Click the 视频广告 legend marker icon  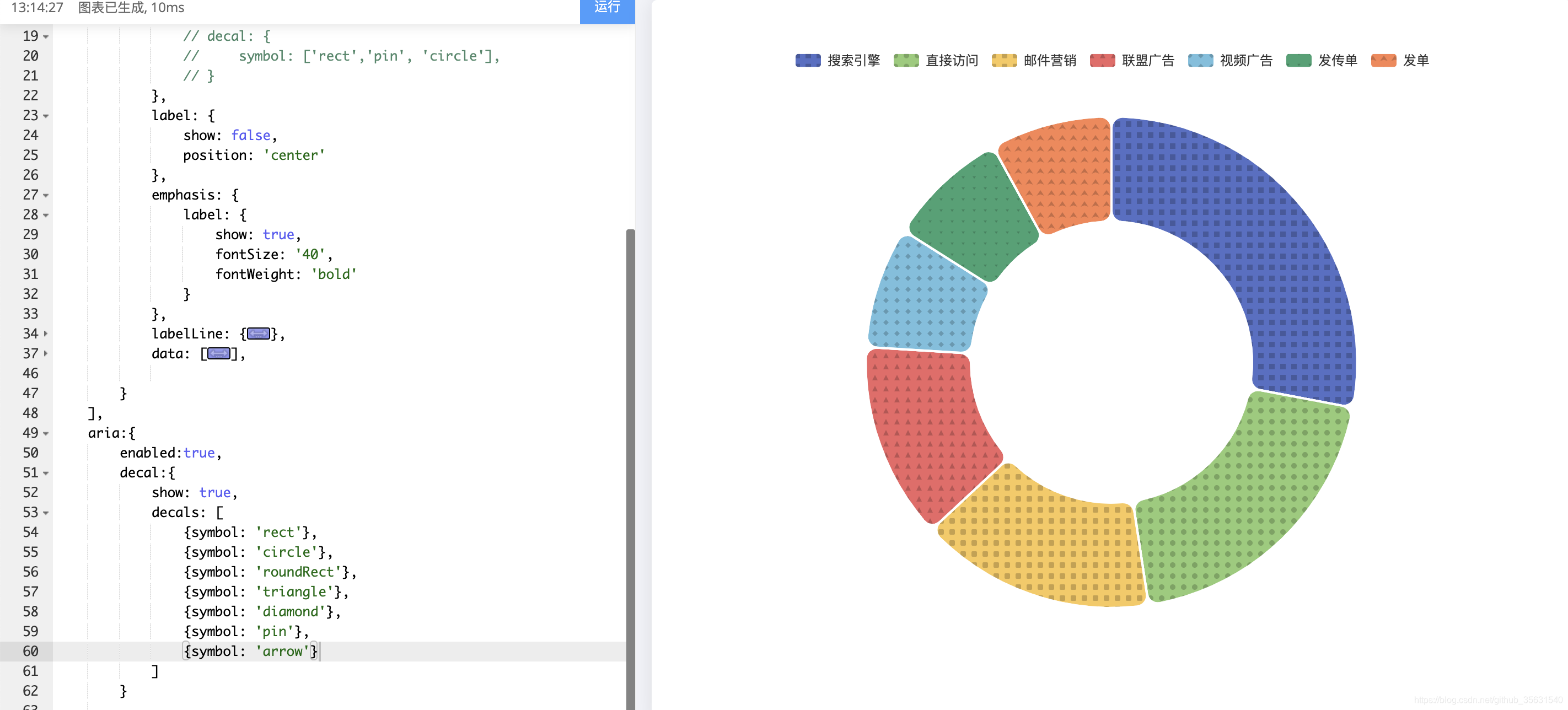(1199, 60)
